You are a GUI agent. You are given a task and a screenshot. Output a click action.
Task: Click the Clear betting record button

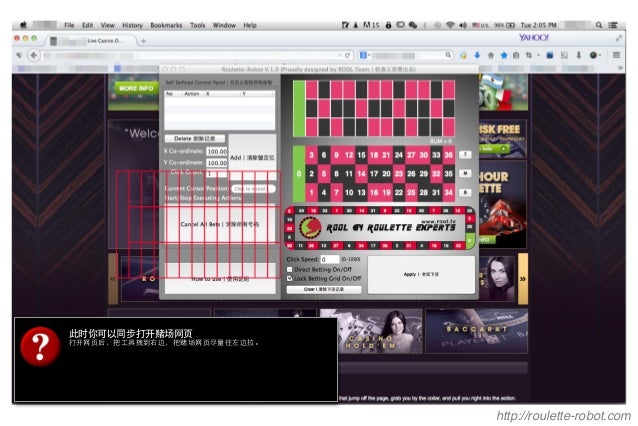pyautogui.click(x=324, y=289)
